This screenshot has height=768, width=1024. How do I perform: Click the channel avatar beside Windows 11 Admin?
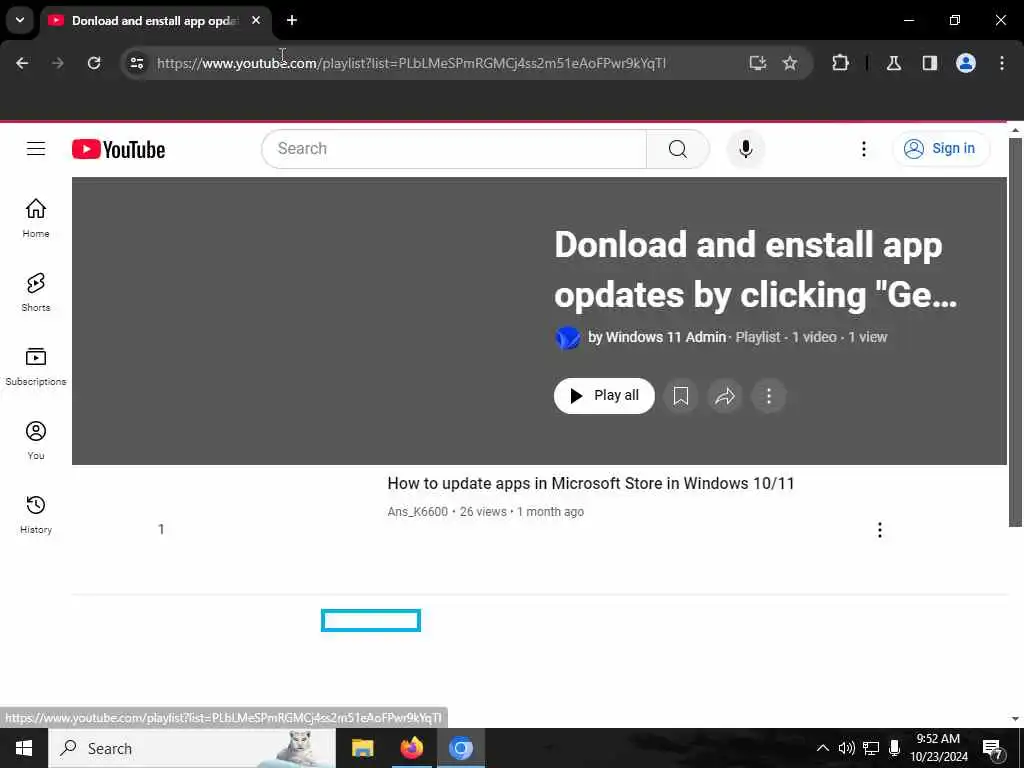[x=568, y=338]
